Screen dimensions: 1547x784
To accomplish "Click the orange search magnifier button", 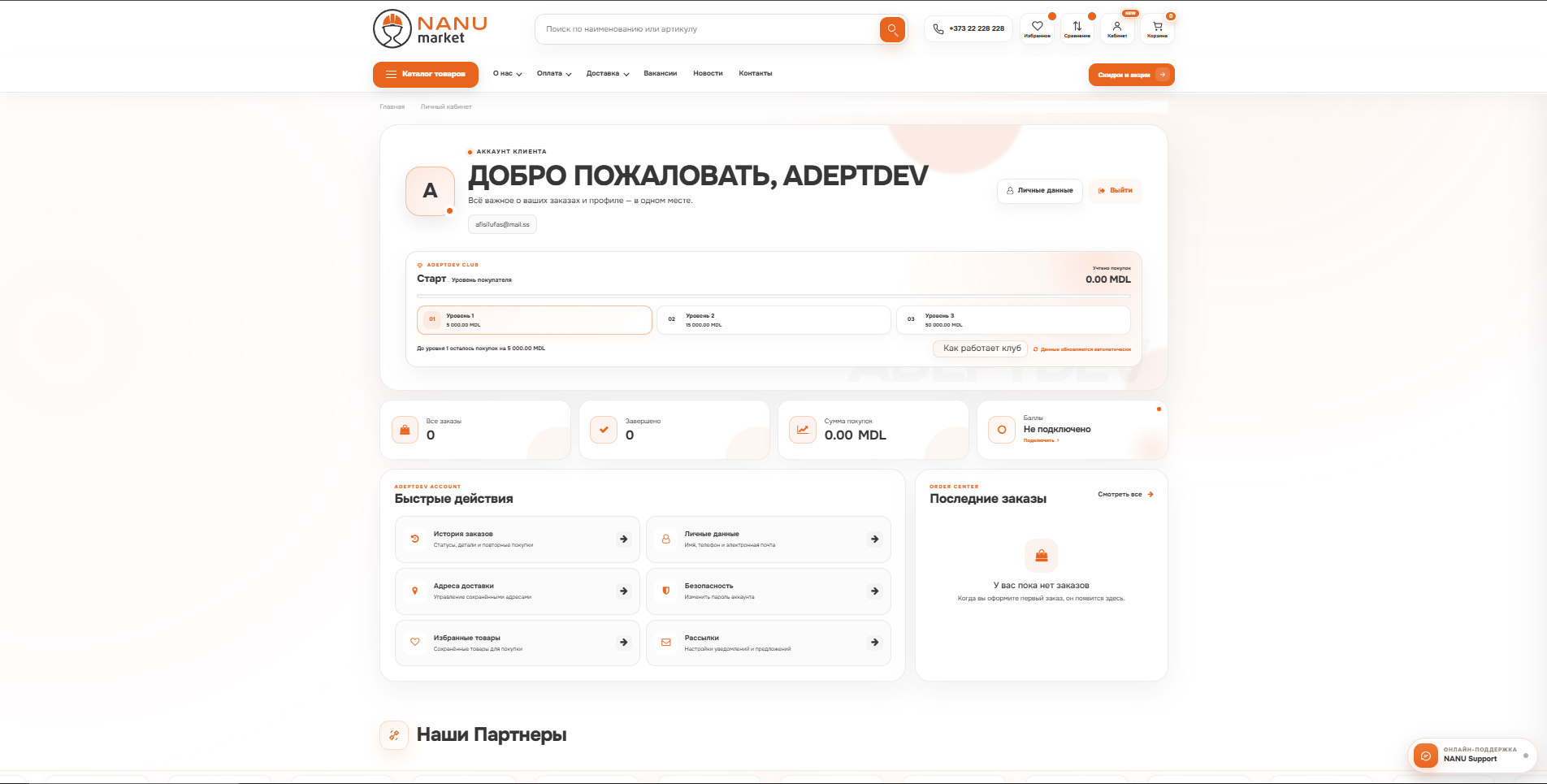I will [892, 30].
